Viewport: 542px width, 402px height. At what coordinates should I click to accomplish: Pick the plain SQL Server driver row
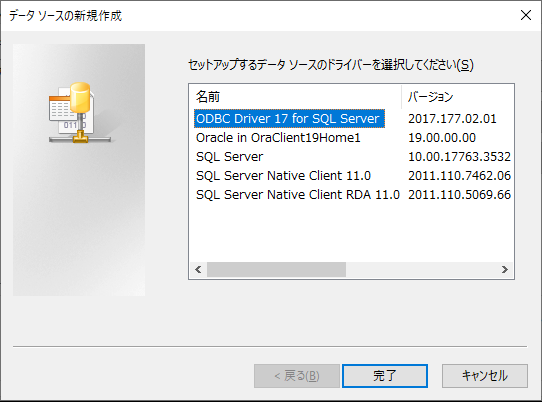pyautogui.click(x=229, y=157)
